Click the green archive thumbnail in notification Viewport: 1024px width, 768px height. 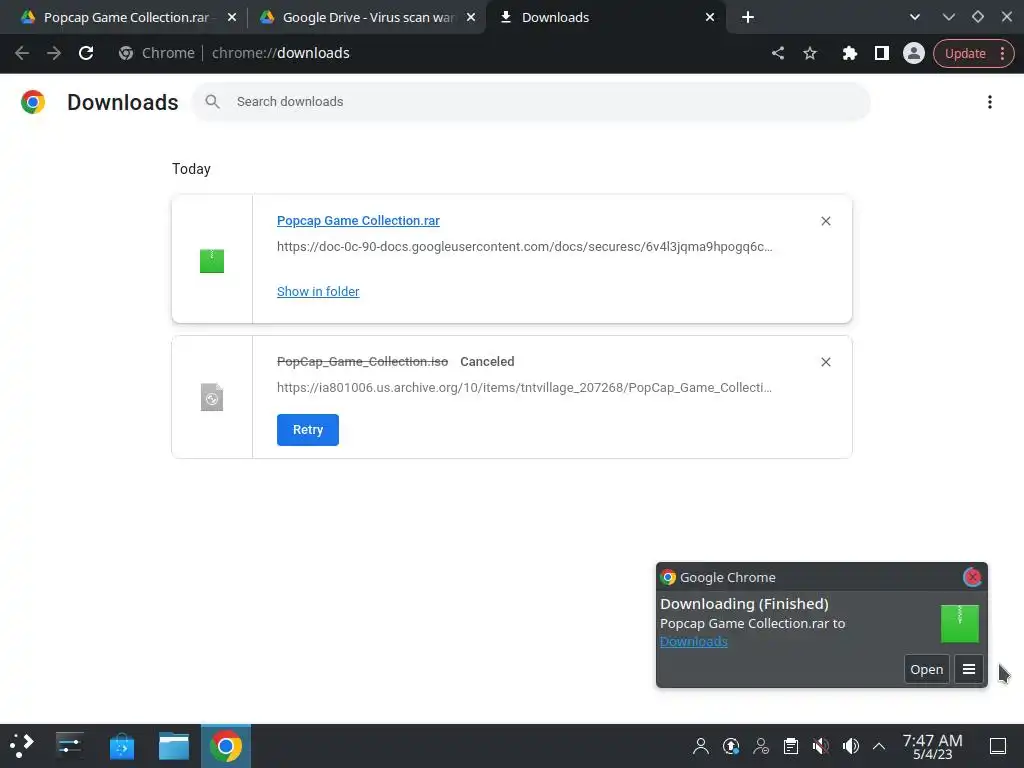tap(959, 624)
